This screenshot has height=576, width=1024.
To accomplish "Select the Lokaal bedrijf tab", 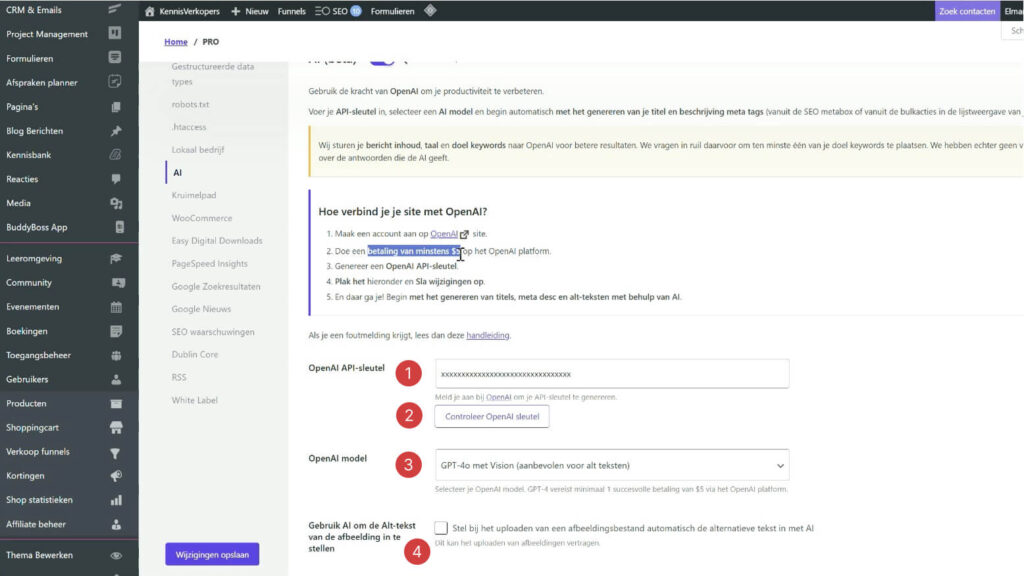I will [x=198, y=150].
